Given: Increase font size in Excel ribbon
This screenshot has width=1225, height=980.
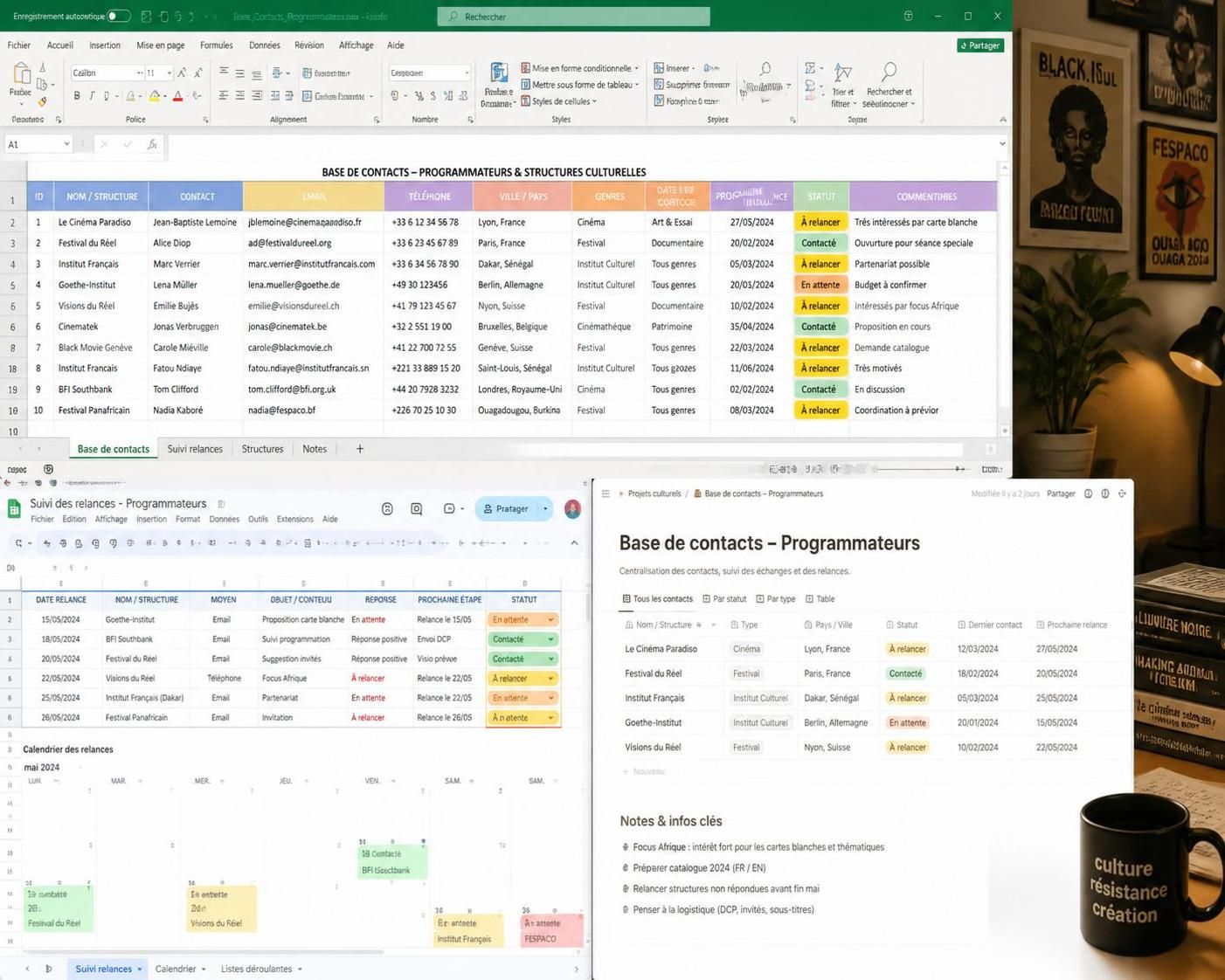Looking at the screenshot, I should (183, 72).
